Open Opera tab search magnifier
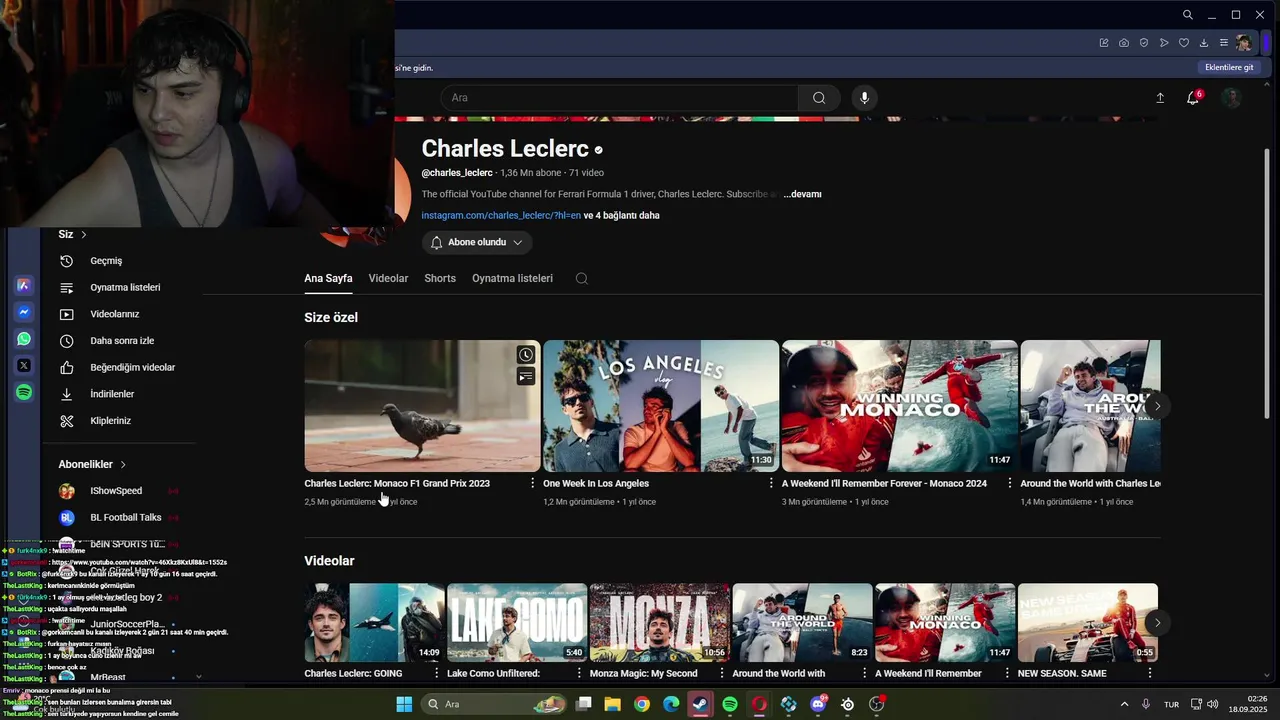 click(1187, 15)
